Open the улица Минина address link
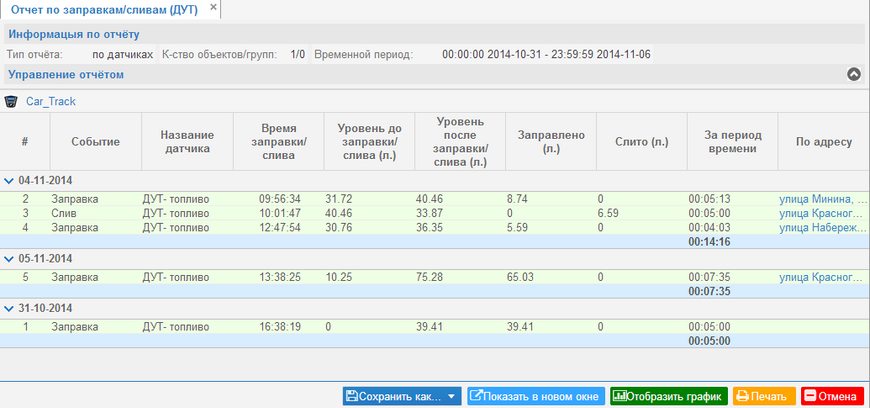 [x=823, y=199]
